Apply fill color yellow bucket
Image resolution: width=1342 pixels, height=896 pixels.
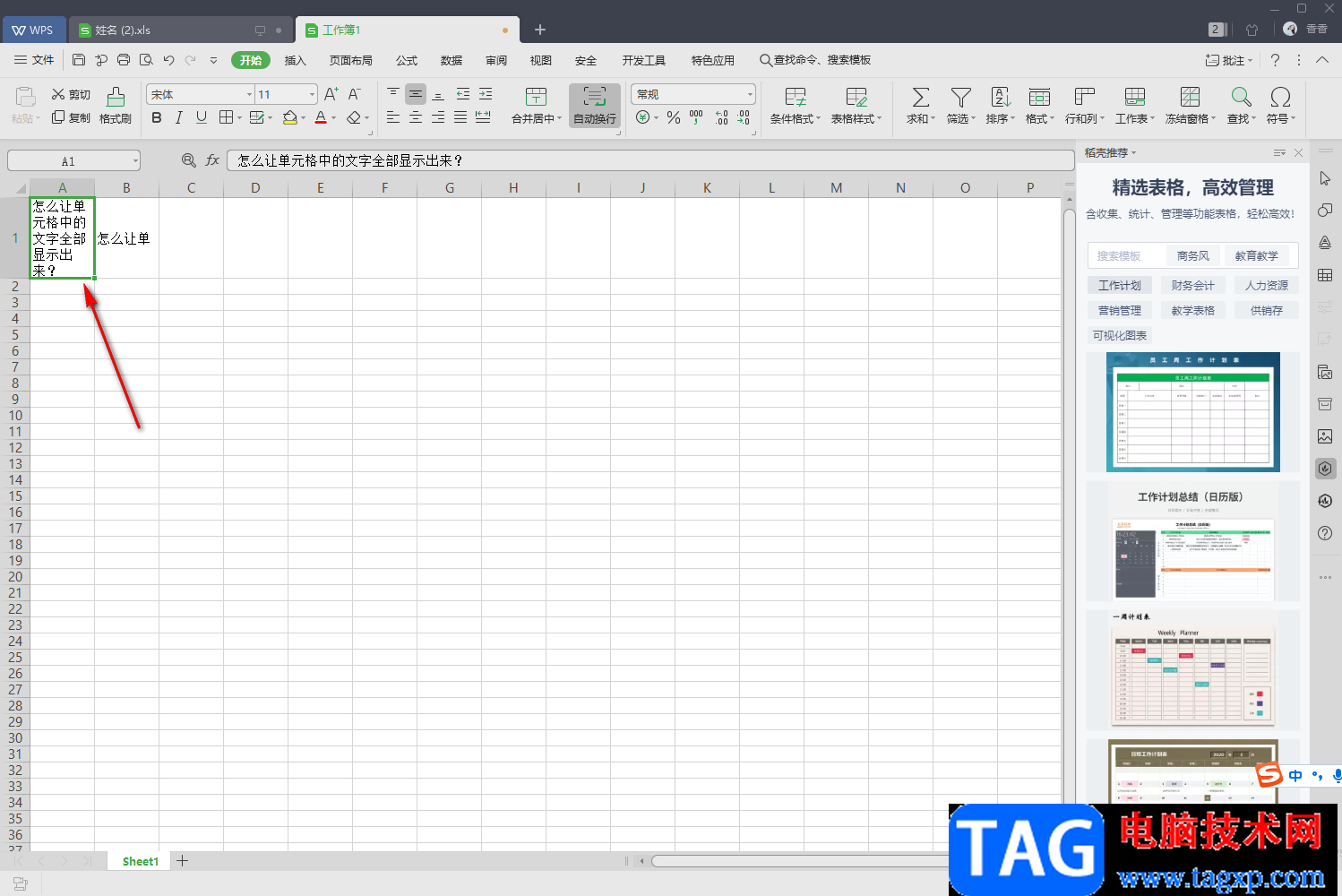tap(289, 117)
